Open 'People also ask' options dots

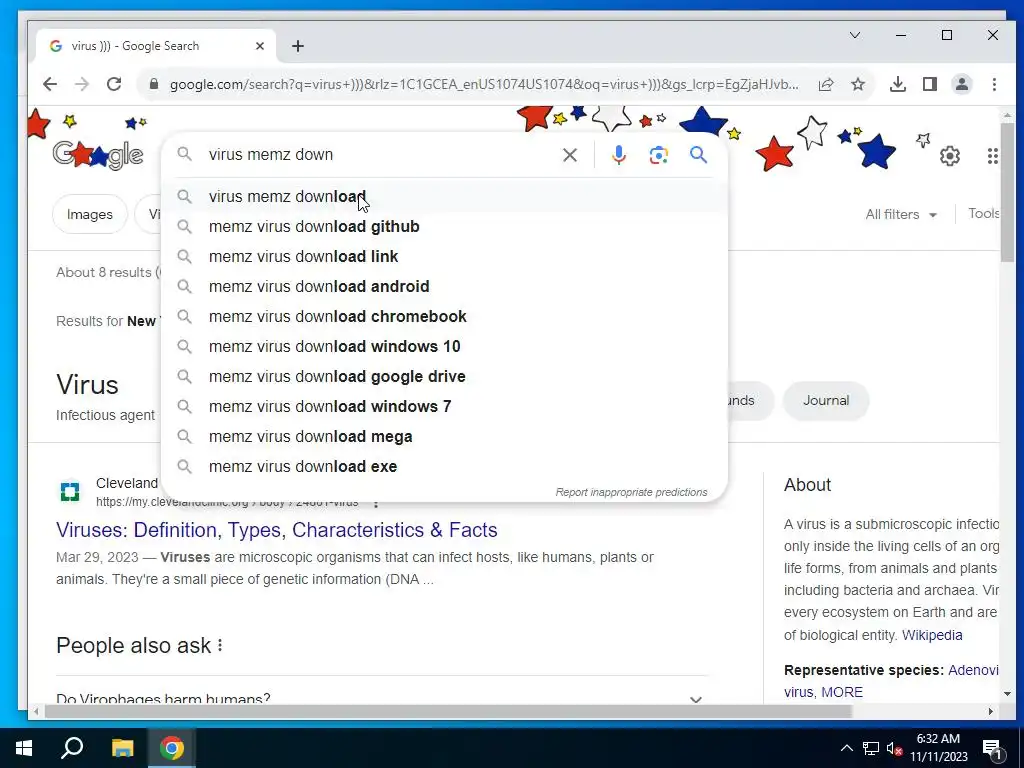pos(220,645)
